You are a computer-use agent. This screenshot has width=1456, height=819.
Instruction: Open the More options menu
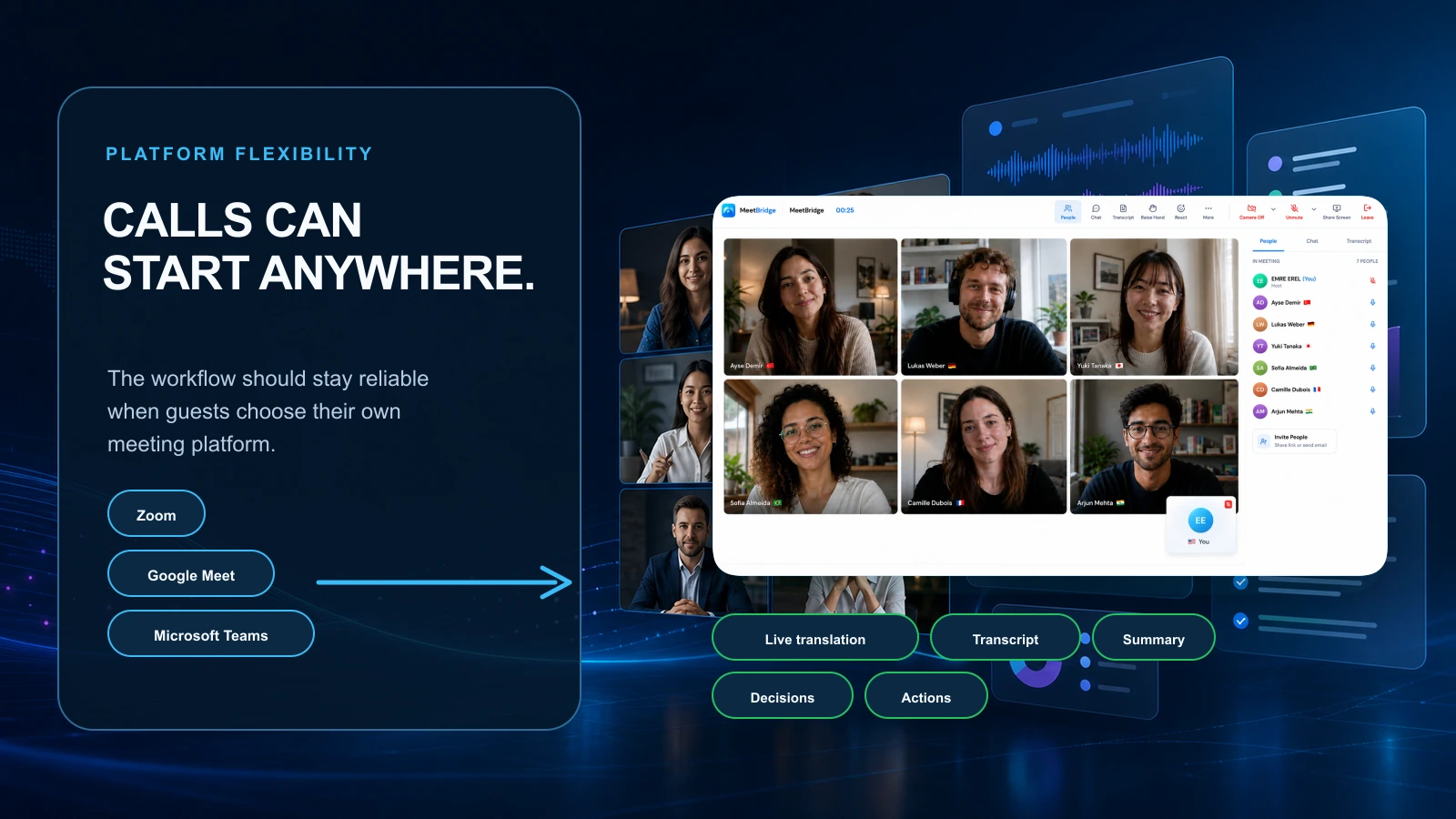pyautogui.click(x=1208, y=211)
